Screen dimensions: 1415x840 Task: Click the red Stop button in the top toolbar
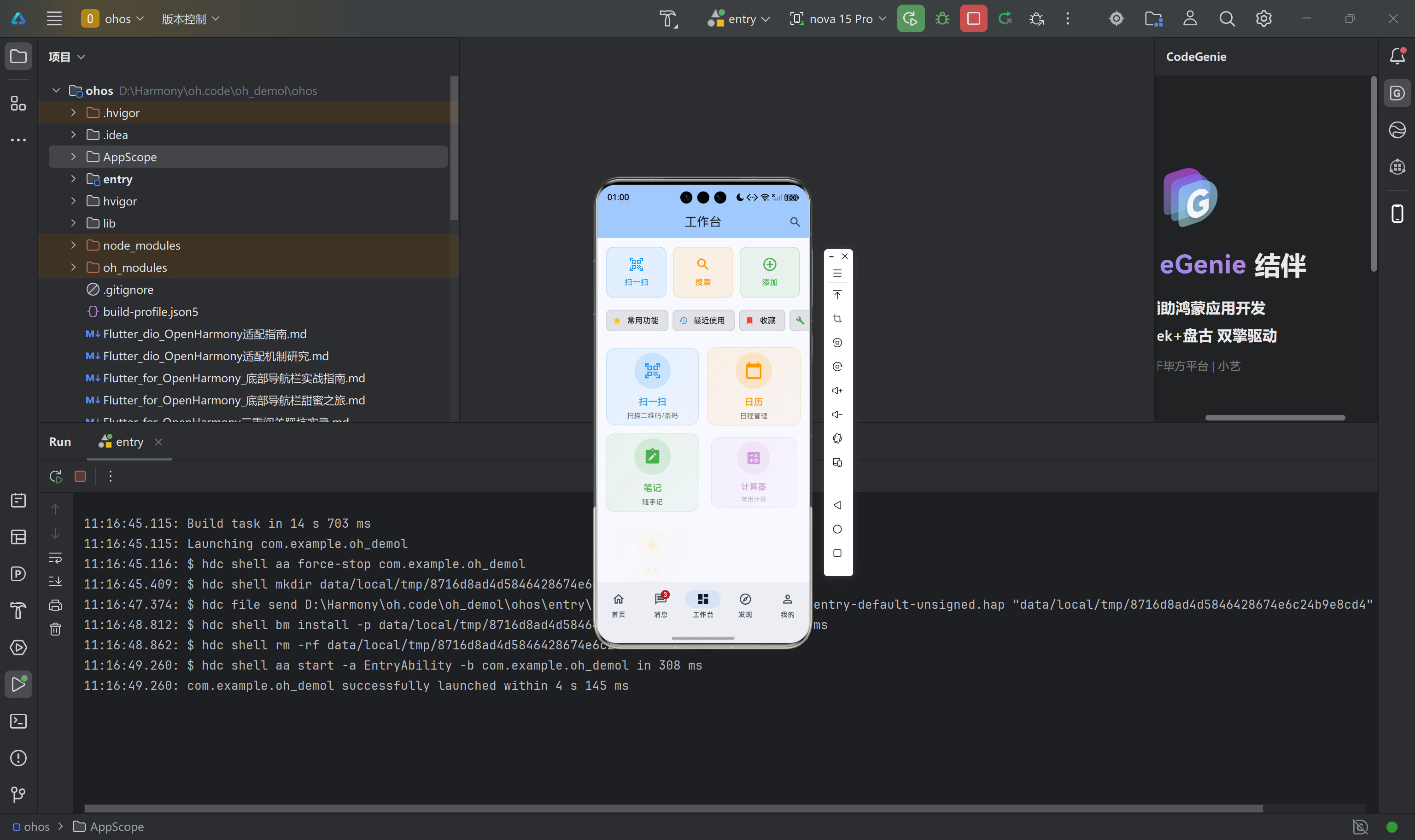click(x=973, y=19)
